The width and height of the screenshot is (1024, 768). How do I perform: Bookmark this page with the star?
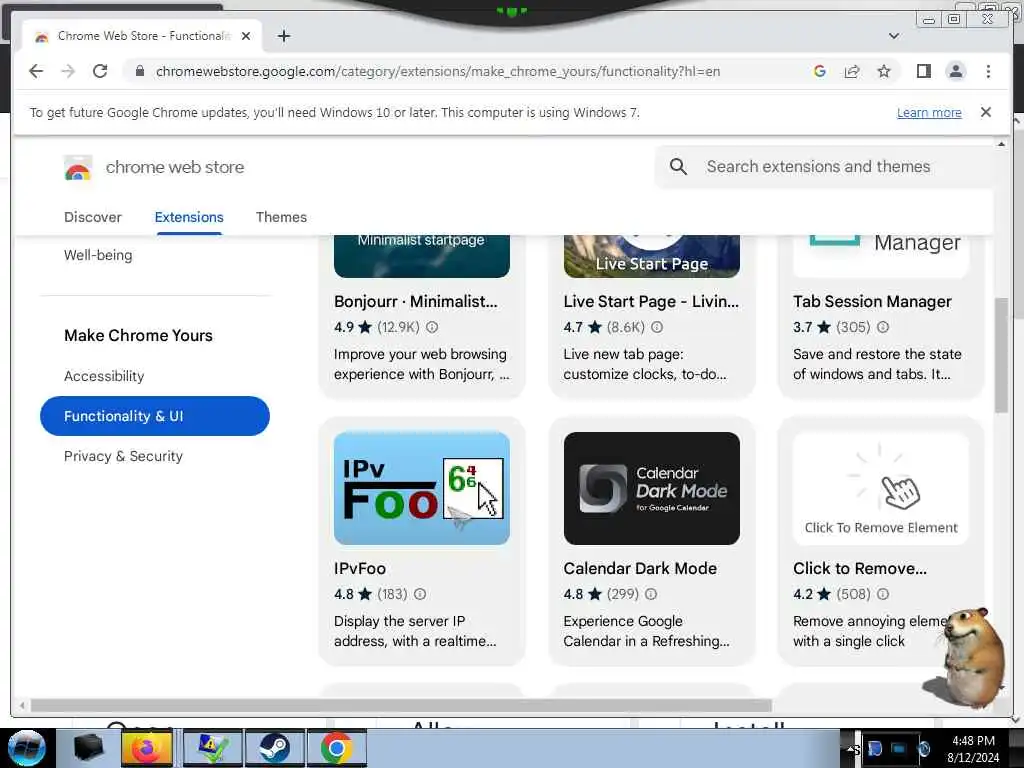(x=884, y=71)
